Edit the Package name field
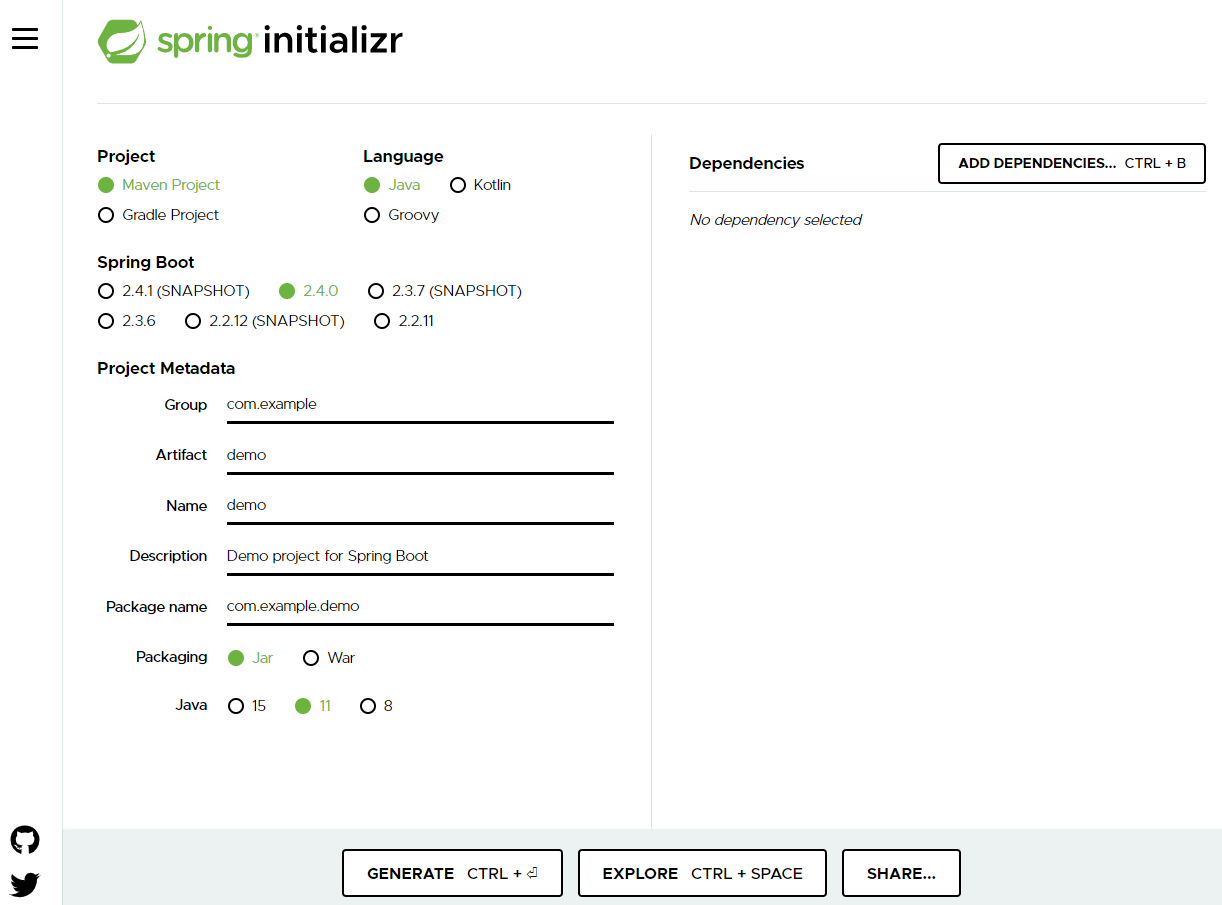 pyautogui.click(x=420, y=606)
